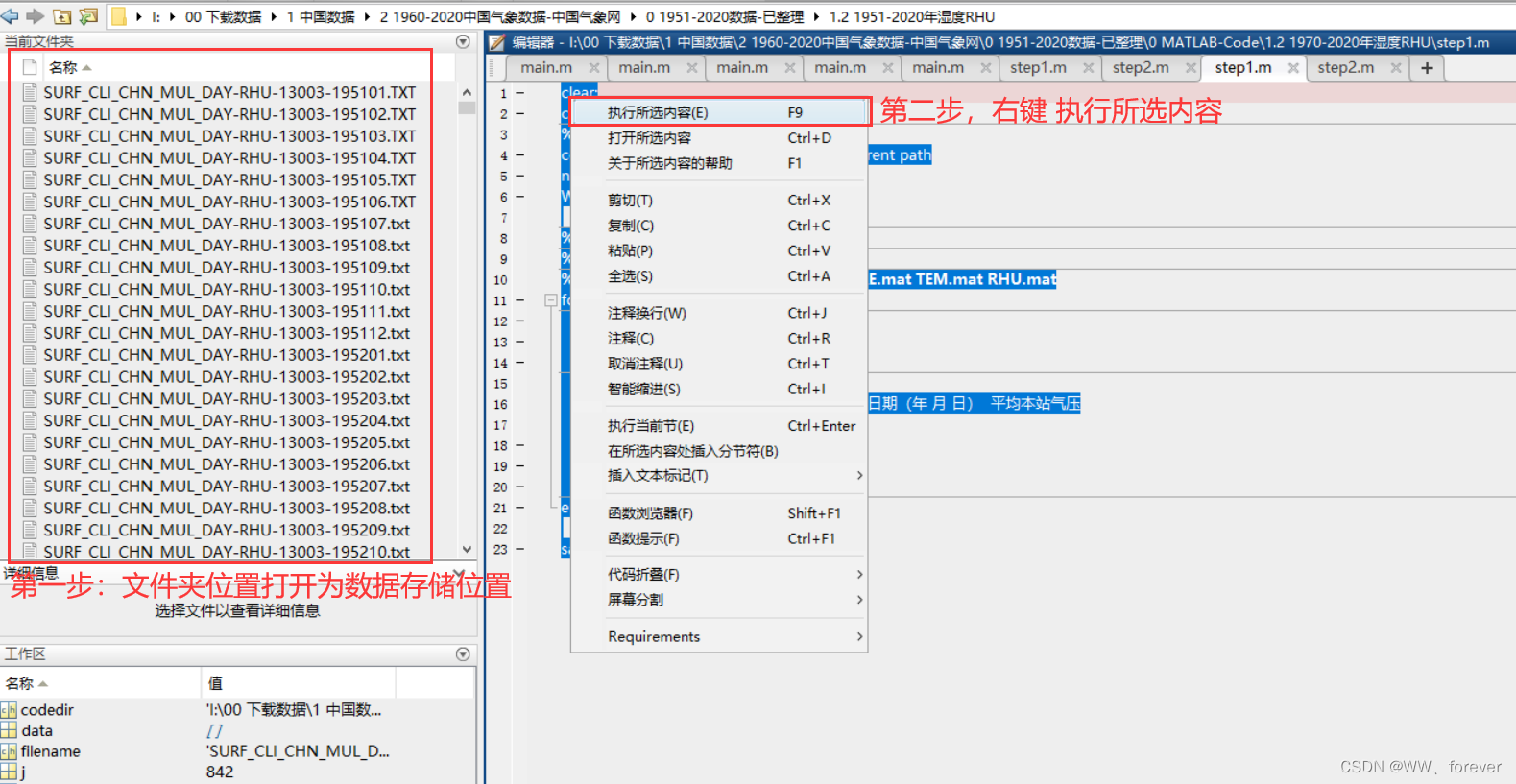Go to the '0 1951-2020数据-已整理' path segment

click(725, 17)
